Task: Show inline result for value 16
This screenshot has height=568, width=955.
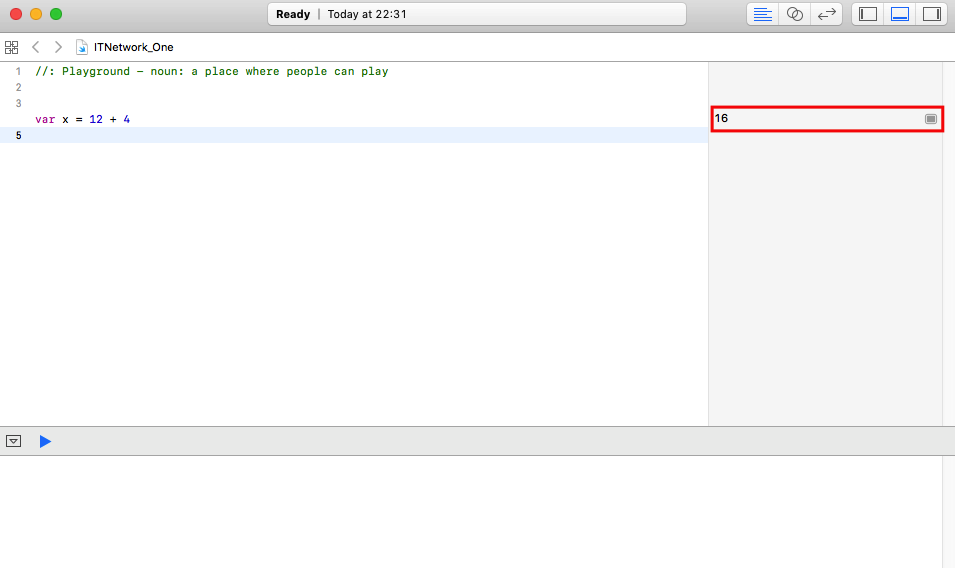Action: [x=931, y=119]
